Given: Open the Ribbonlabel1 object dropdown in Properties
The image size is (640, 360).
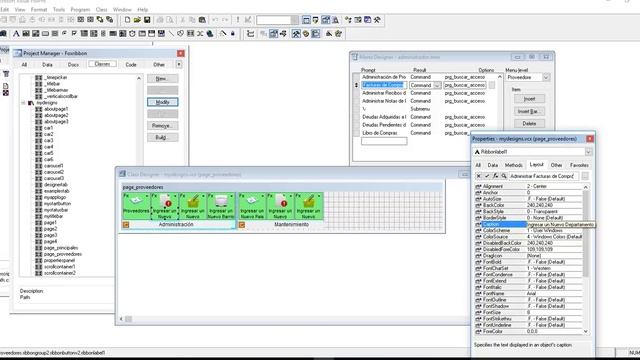Looking at the screenshot, I should tap(588, 152).
